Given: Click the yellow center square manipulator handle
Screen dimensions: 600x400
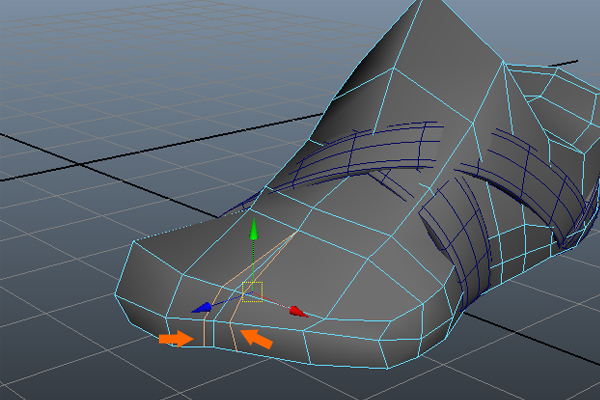Looking at the screenshot, I should click(253, 292).
